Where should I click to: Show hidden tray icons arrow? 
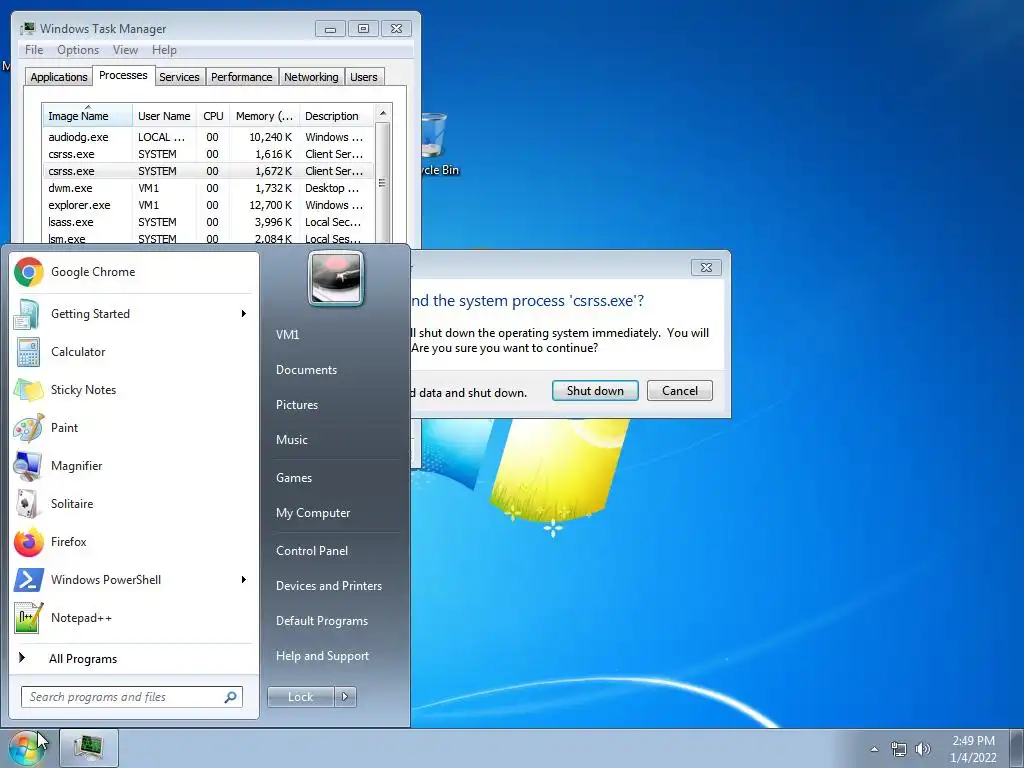click(874, 749)
